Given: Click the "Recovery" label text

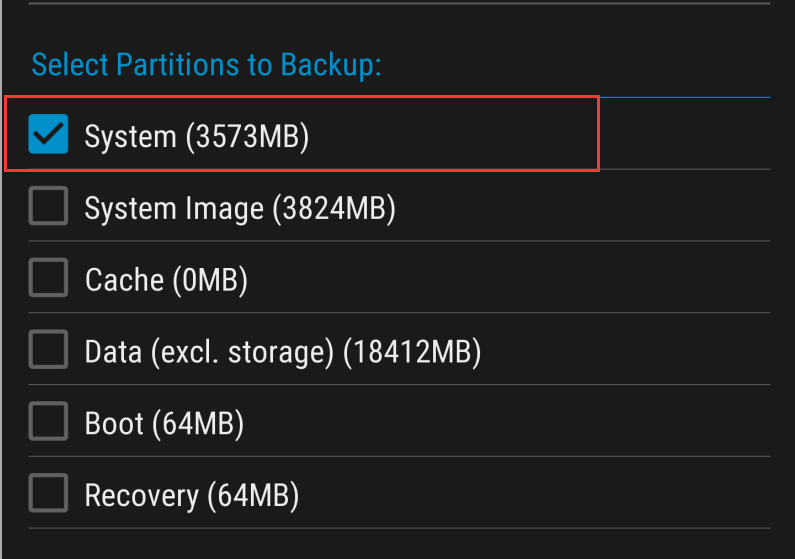Looking at the screenshot, I should (x=141, y=496).
